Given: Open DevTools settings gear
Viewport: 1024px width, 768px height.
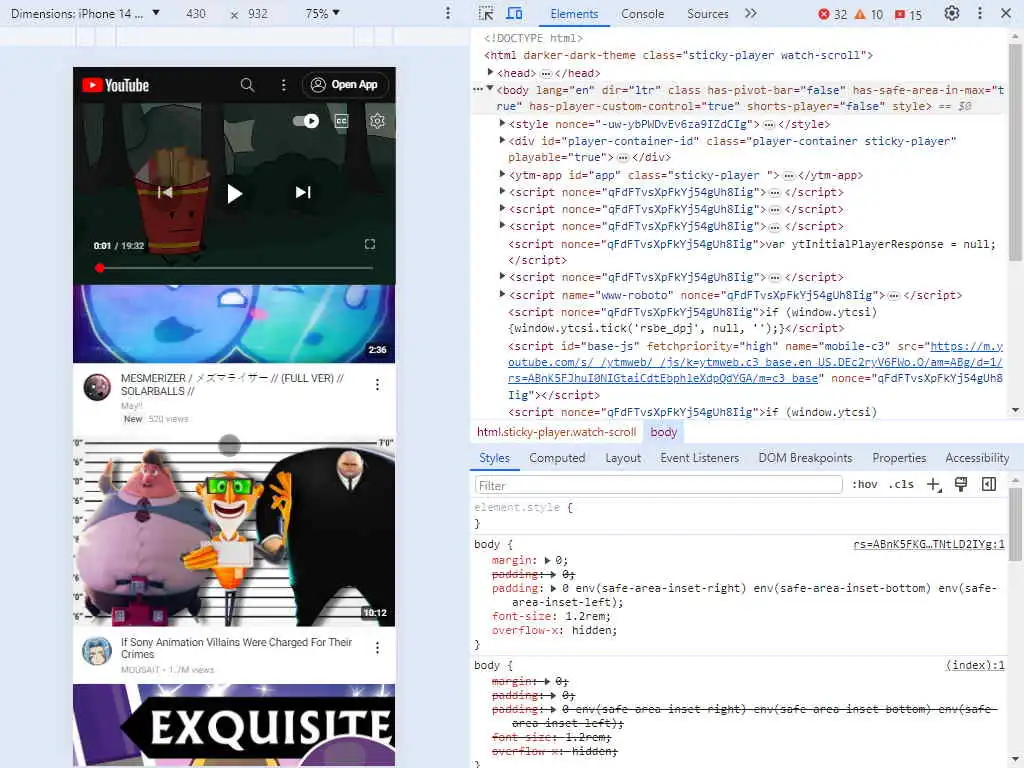Looking at the screenshot, I should tap(952, 13).
